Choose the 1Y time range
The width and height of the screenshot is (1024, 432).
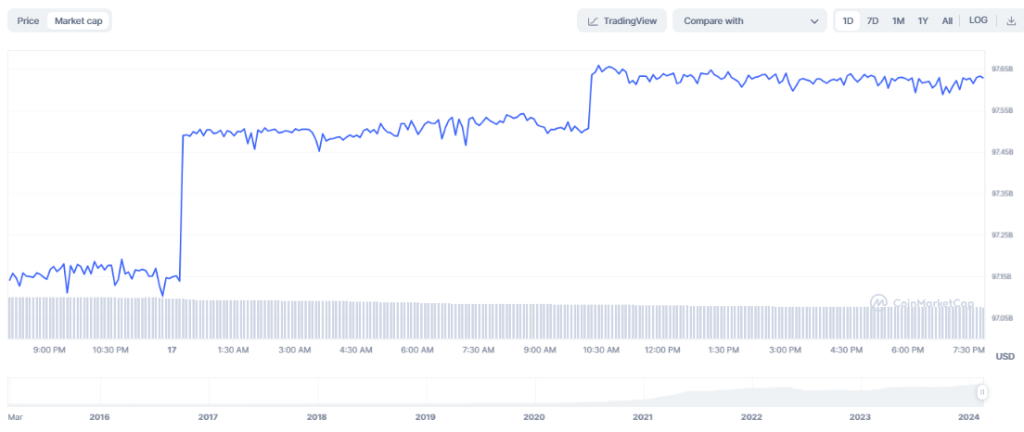pyautogui.click(x=923, y=21)
